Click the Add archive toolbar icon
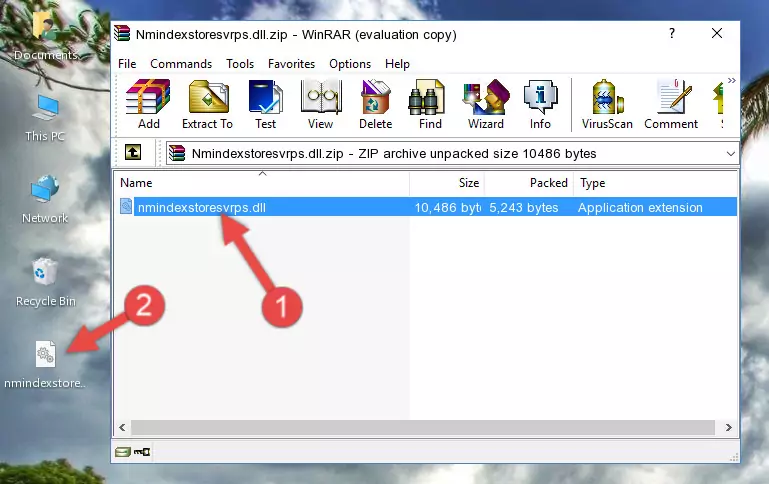 pyautogui.click(x=148, y=104)
